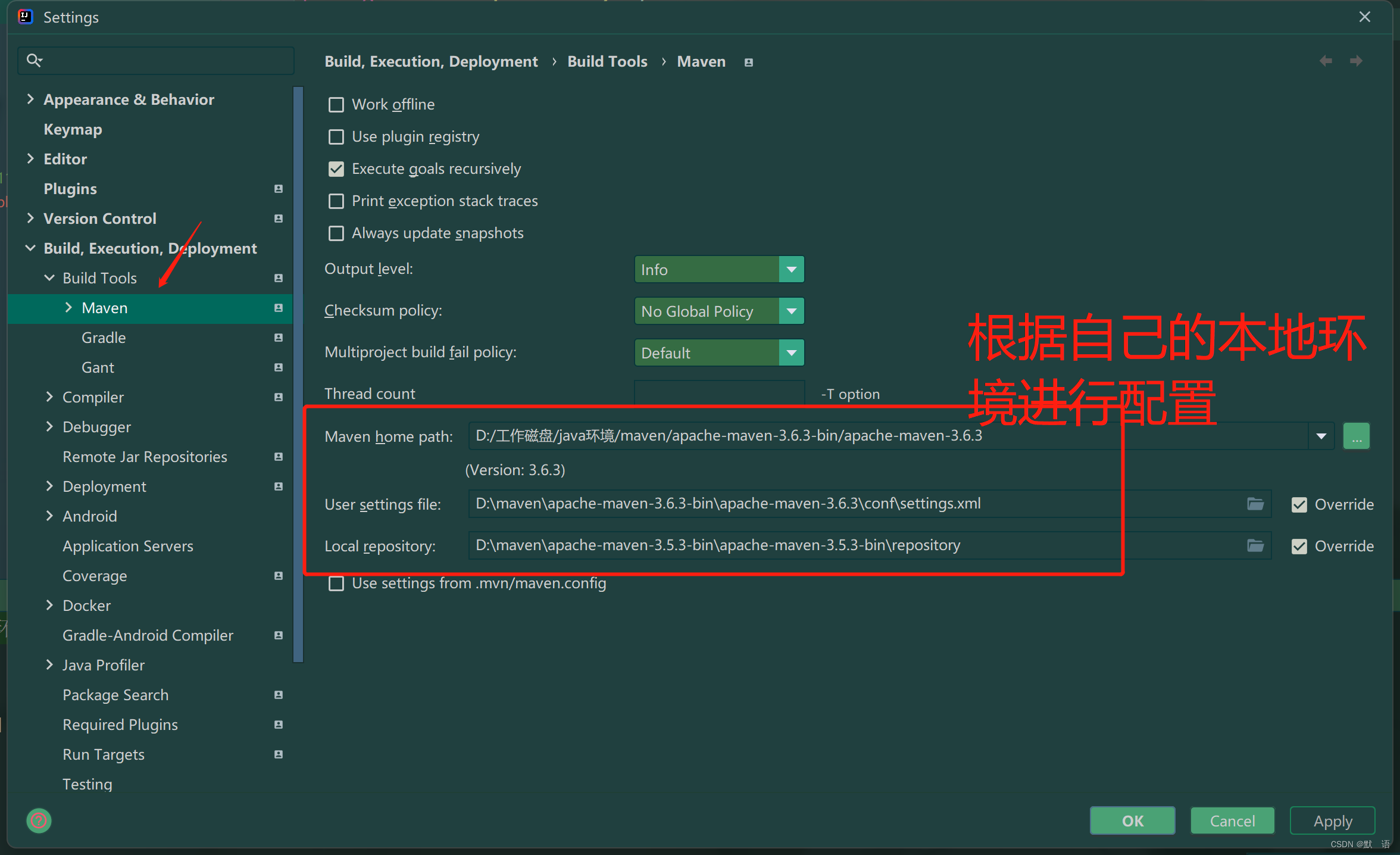Select Gradle in the settings tree
The width and height of the screenshot is (1400, 855).
click(104, 338)
